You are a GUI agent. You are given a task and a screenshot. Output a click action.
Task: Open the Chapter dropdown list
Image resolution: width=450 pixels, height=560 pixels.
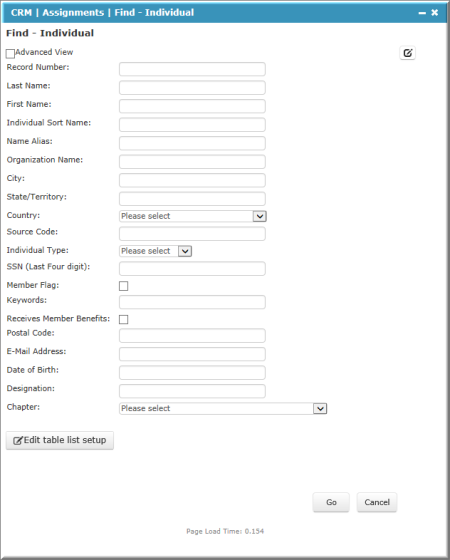(x=223, y=408)
